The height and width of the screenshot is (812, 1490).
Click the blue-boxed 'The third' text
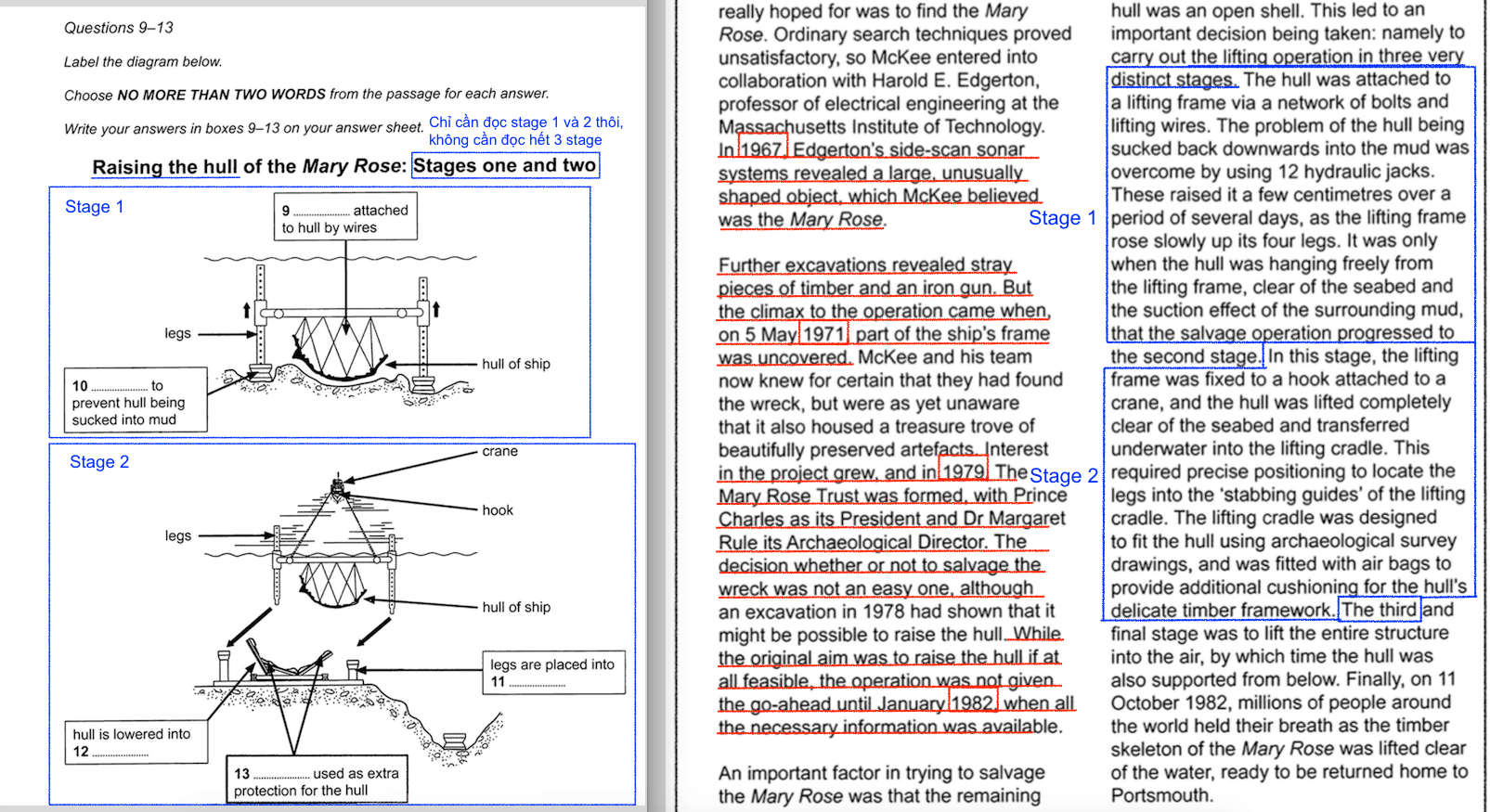[1379, 610]
